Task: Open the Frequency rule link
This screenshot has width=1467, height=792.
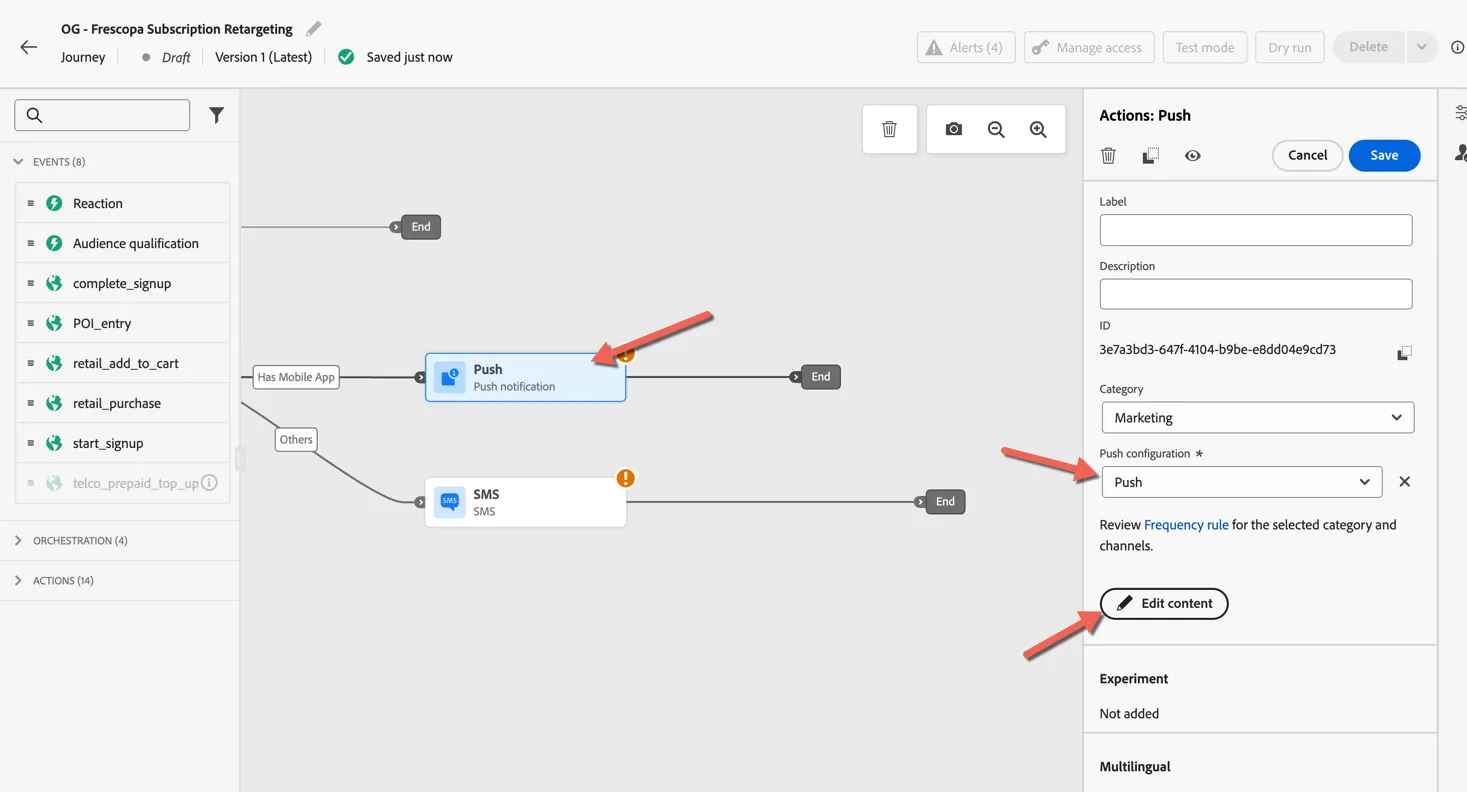Action: (x=1186, y=525)
